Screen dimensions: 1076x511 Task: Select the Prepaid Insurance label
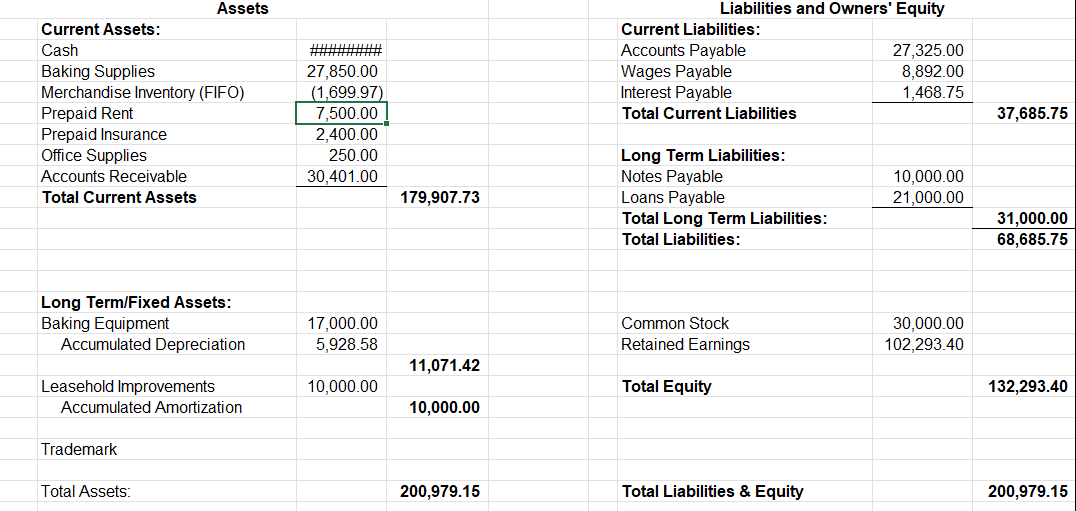tap(104, 134)
